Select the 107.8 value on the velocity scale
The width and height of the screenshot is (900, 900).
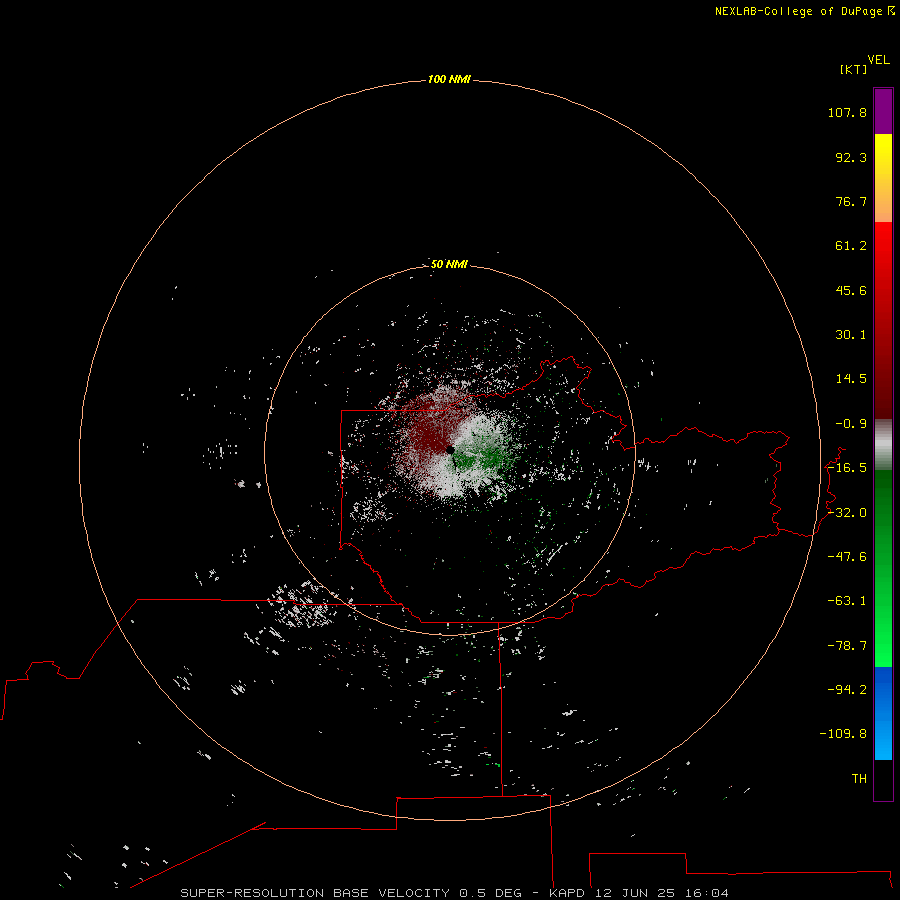(x=847, y=112)
